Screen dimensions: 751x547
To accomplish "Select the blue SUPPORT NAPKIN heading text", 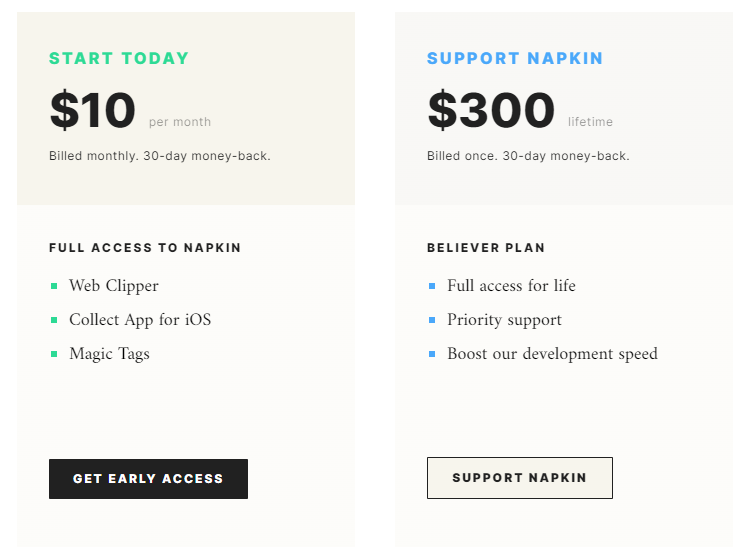I will coord(515,58).
